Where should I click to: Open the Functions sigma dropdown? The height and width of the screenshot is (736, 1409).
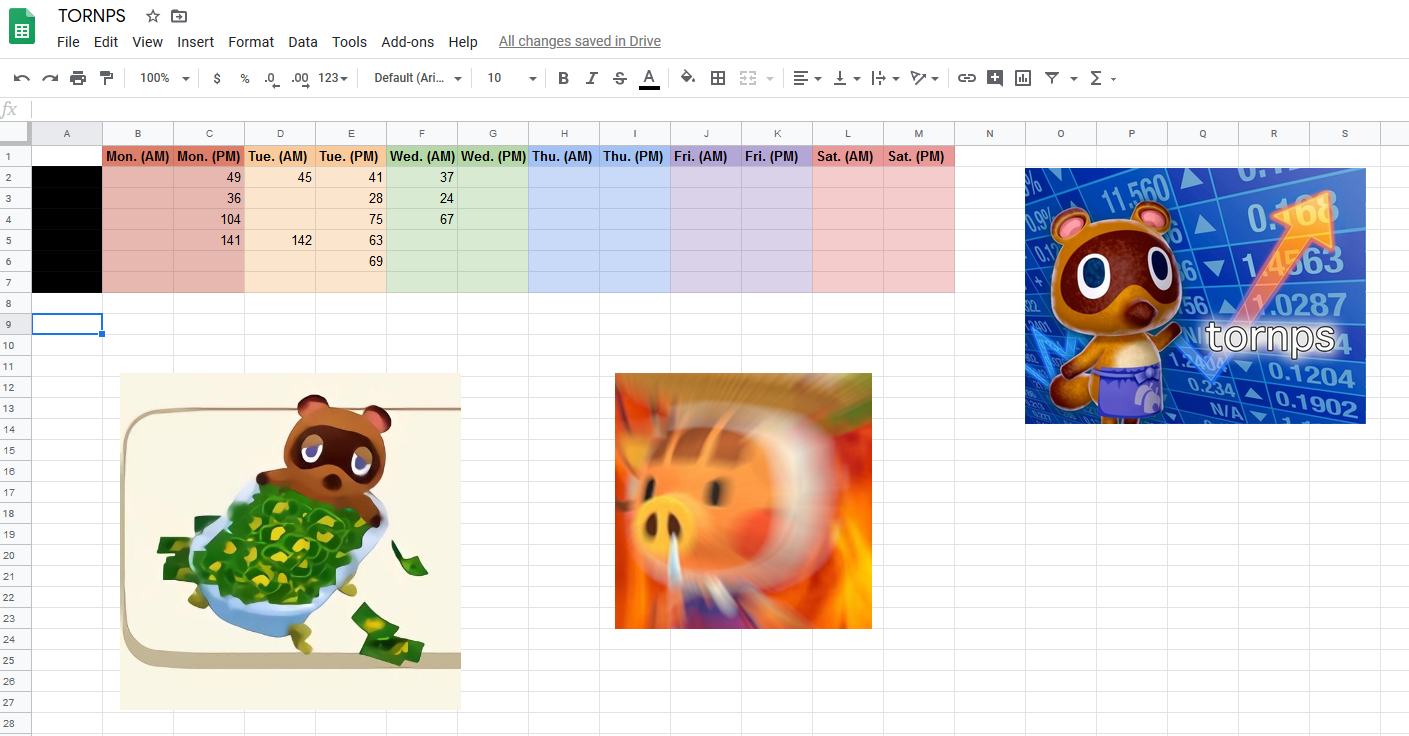1102,78
